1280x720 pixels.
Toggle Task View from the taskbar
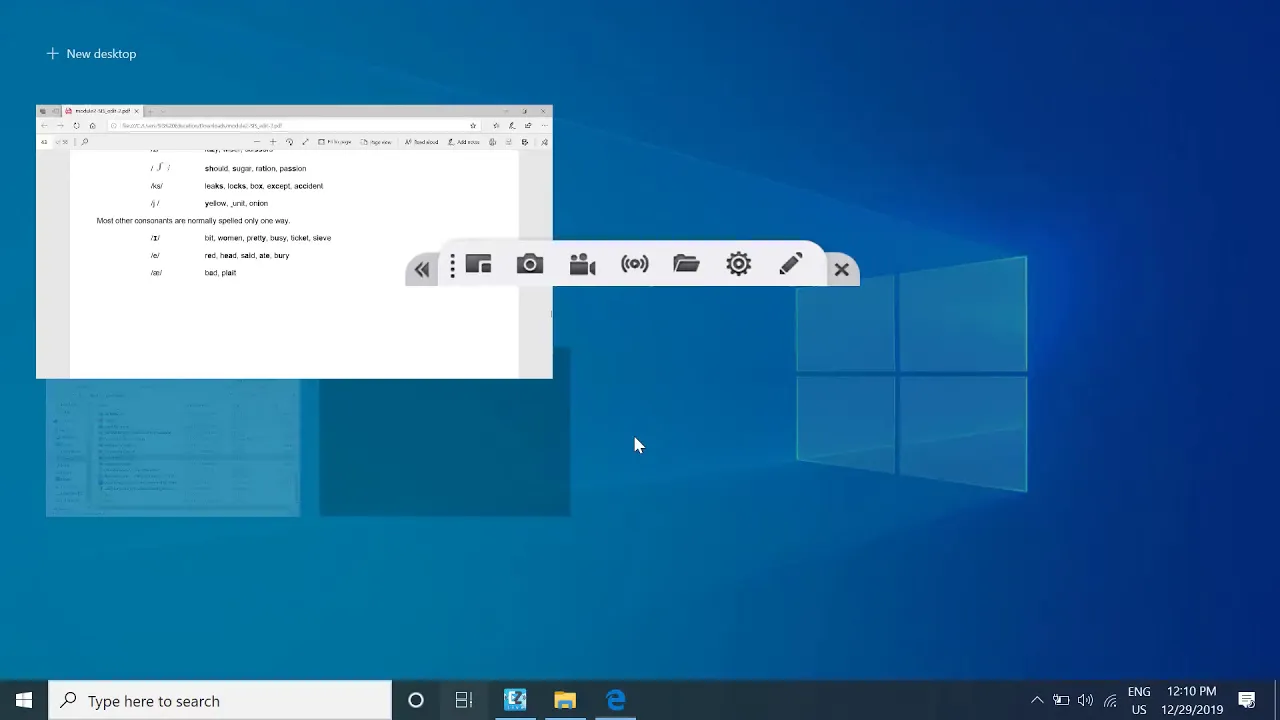[464, 701]
